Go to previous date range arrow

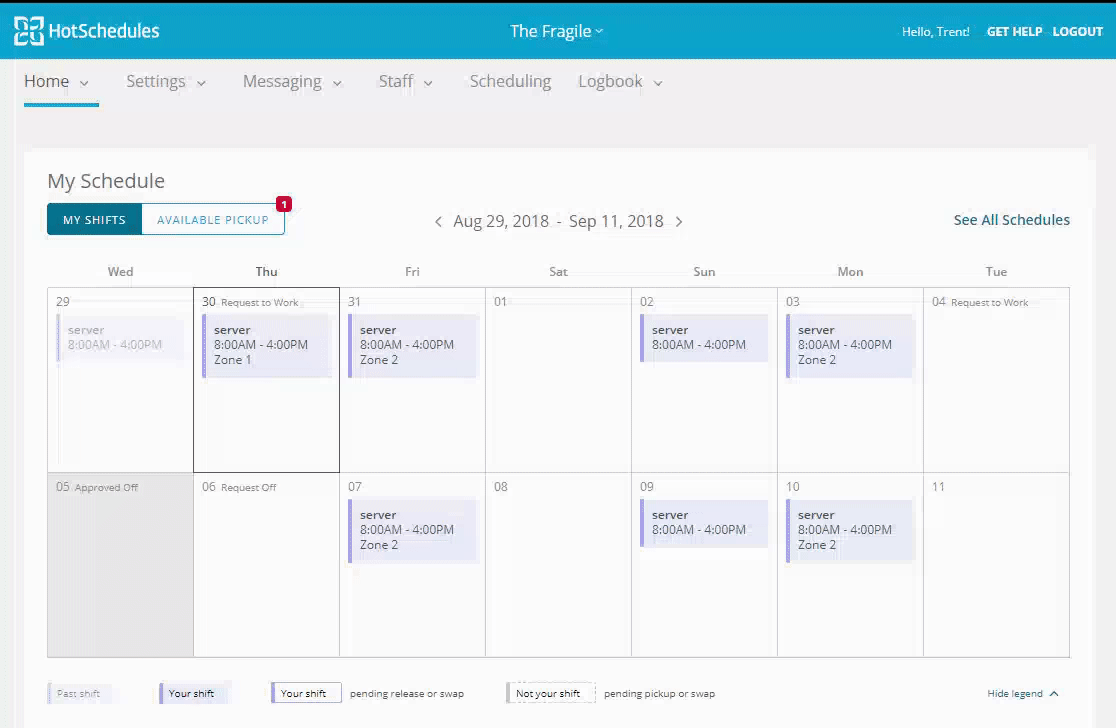[x=438, y=222]
